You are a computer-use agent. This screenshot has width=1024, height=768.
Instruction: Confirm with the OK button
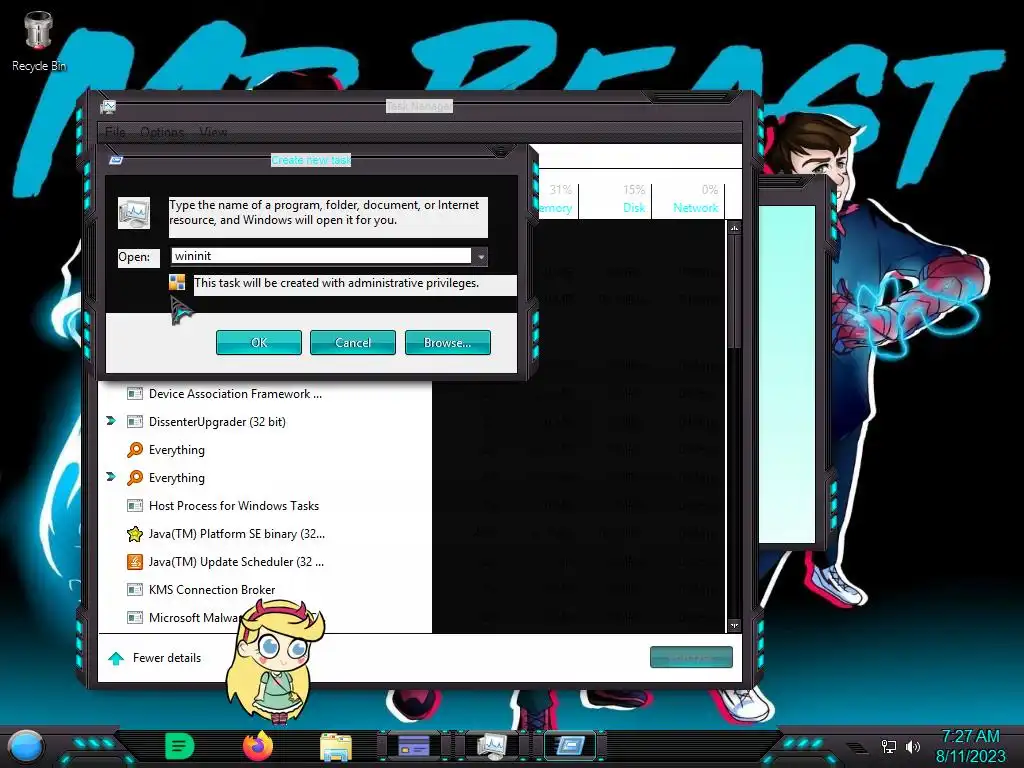259,343
